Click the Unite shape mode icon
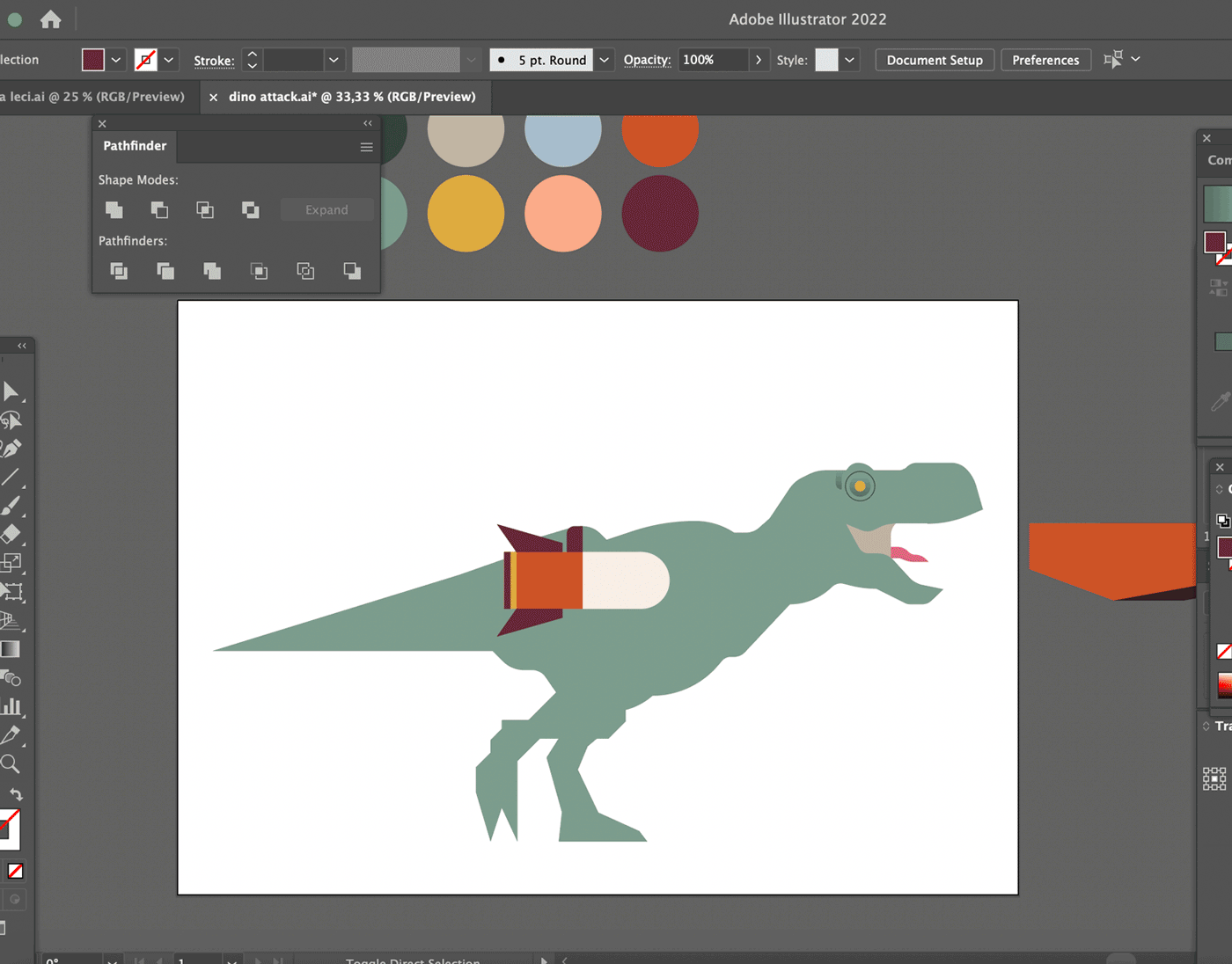The height and width of the screenshot is (964, 1232). click(x=114, y=209)
